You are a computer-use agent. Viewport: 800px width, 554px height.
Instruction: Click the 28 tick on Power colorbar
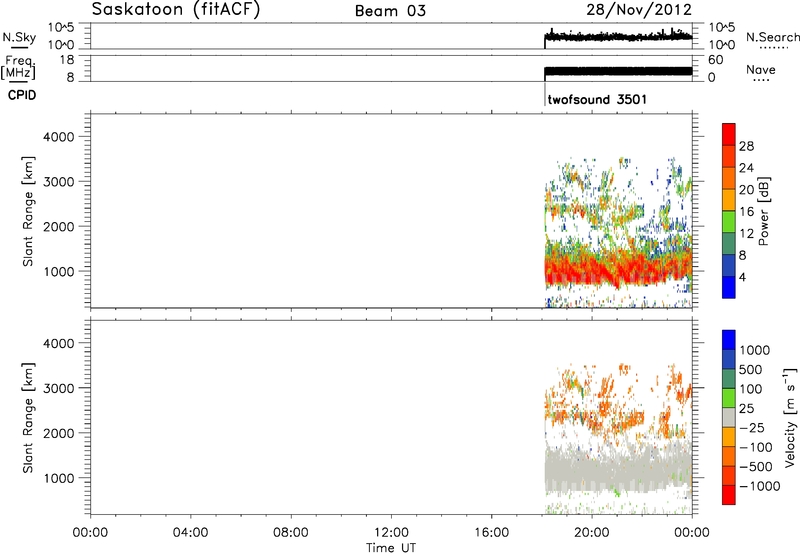[746, 146]
